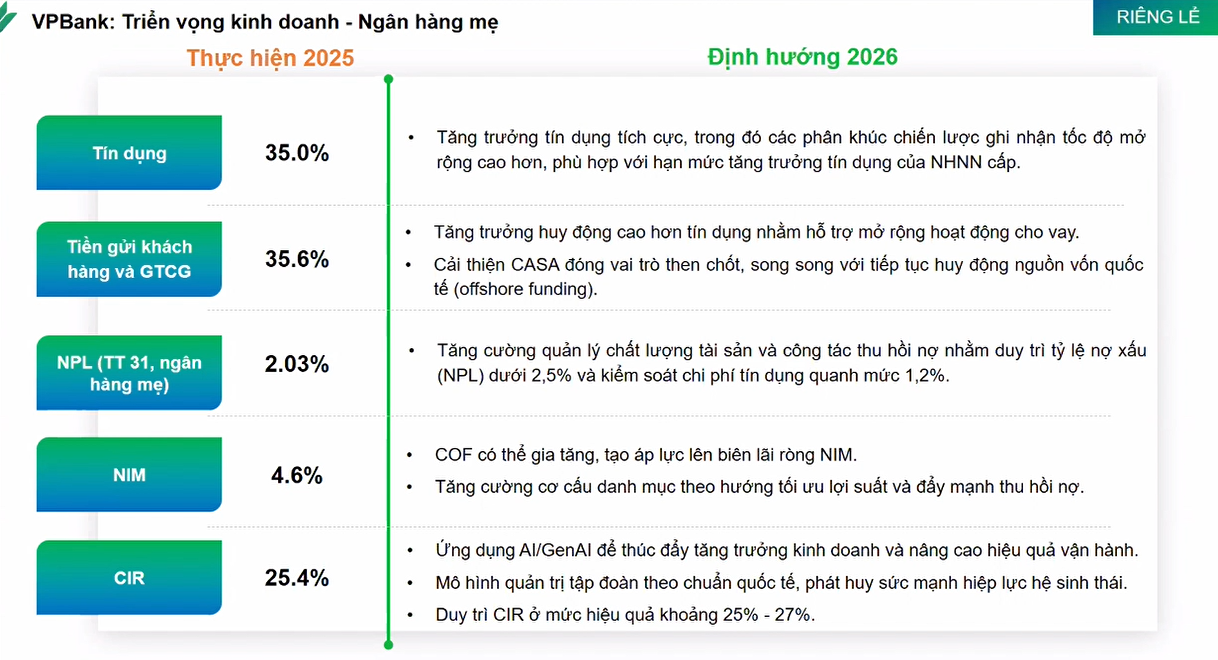Click the top dot of the green divider line

[388, 79]
